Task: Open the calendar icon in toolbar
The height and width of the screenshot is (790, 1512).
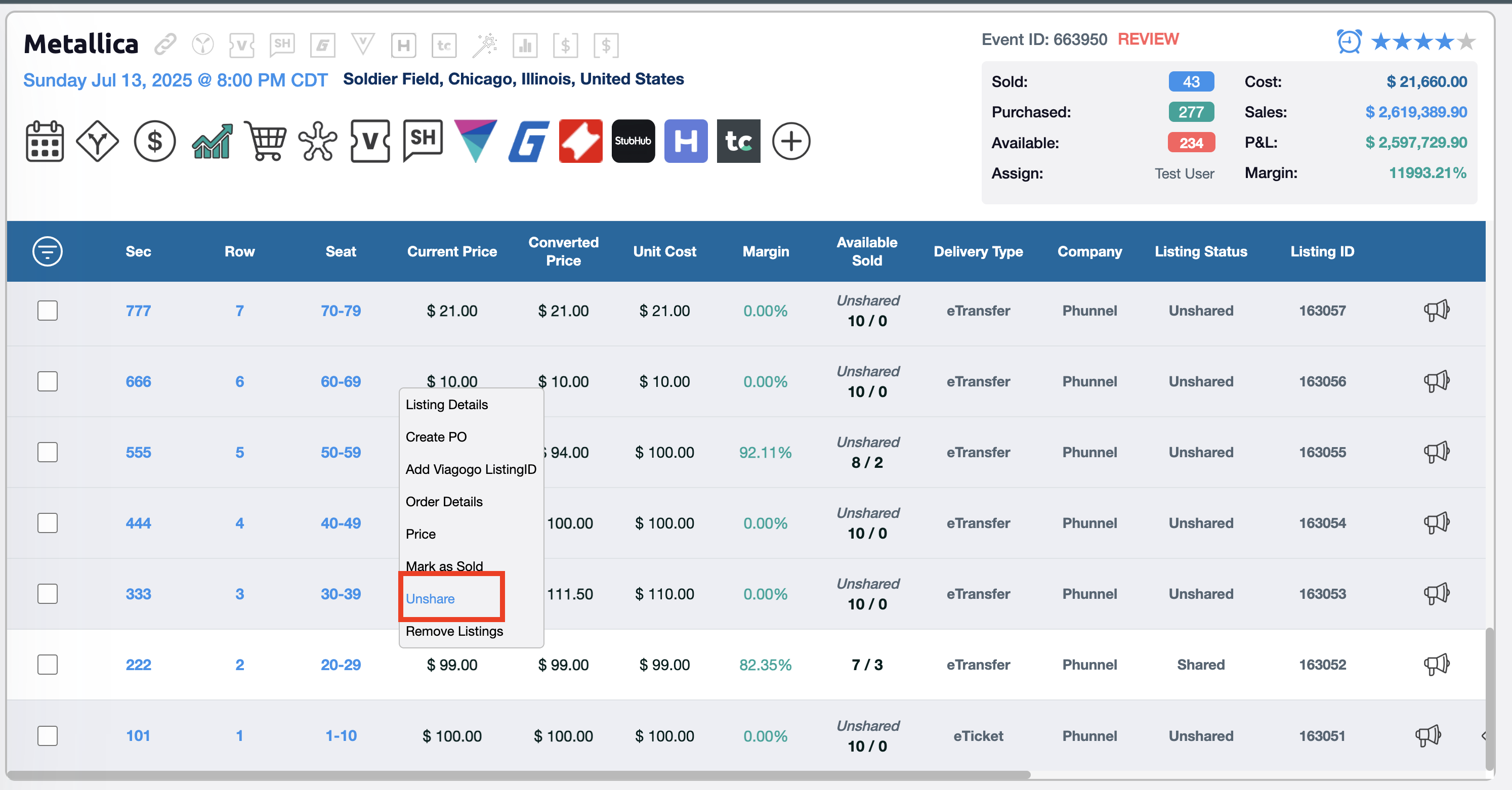Action: click(45, 141)
